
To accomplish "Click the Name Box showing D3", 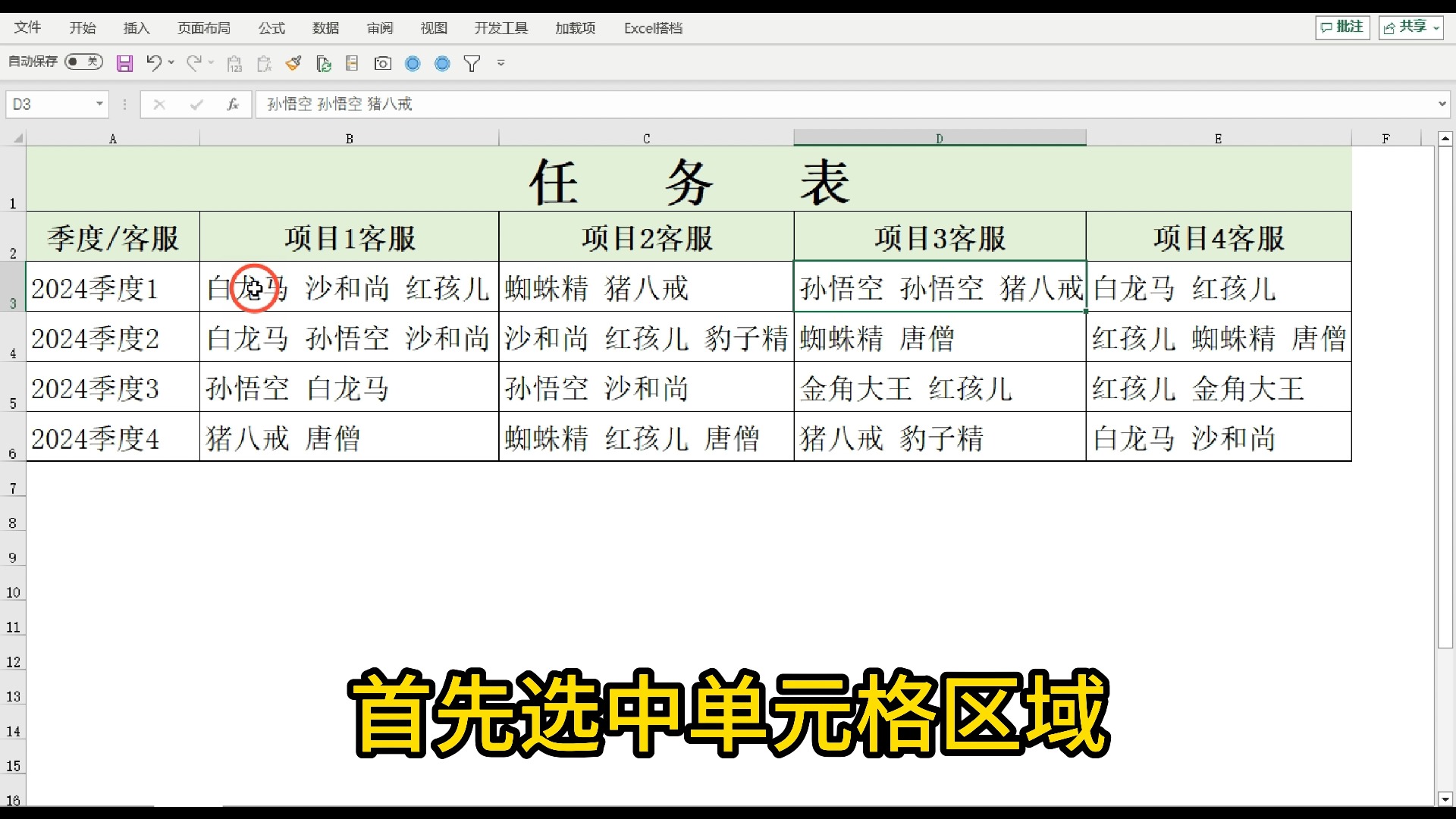I will [x=50, y=104].
